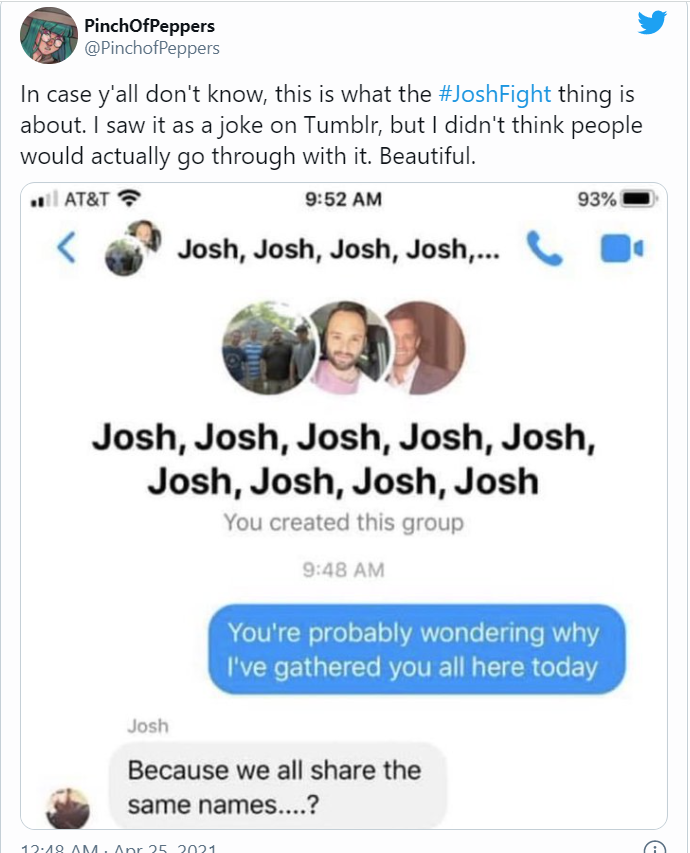The image size is (690, 853).
Task: Click the tweet info icon at bottom right
Action: point(655,848)
